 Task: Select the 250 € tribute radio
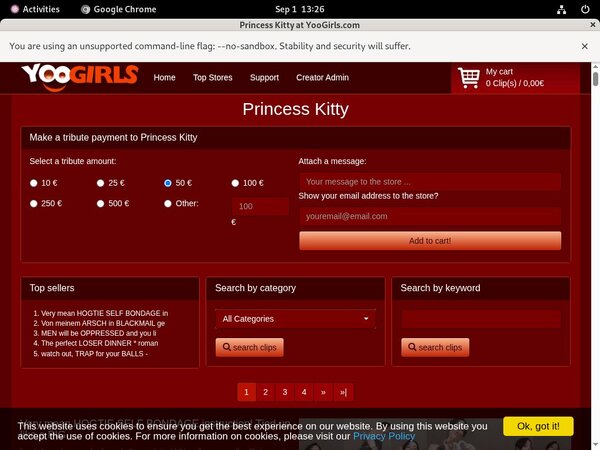point(34,204)
